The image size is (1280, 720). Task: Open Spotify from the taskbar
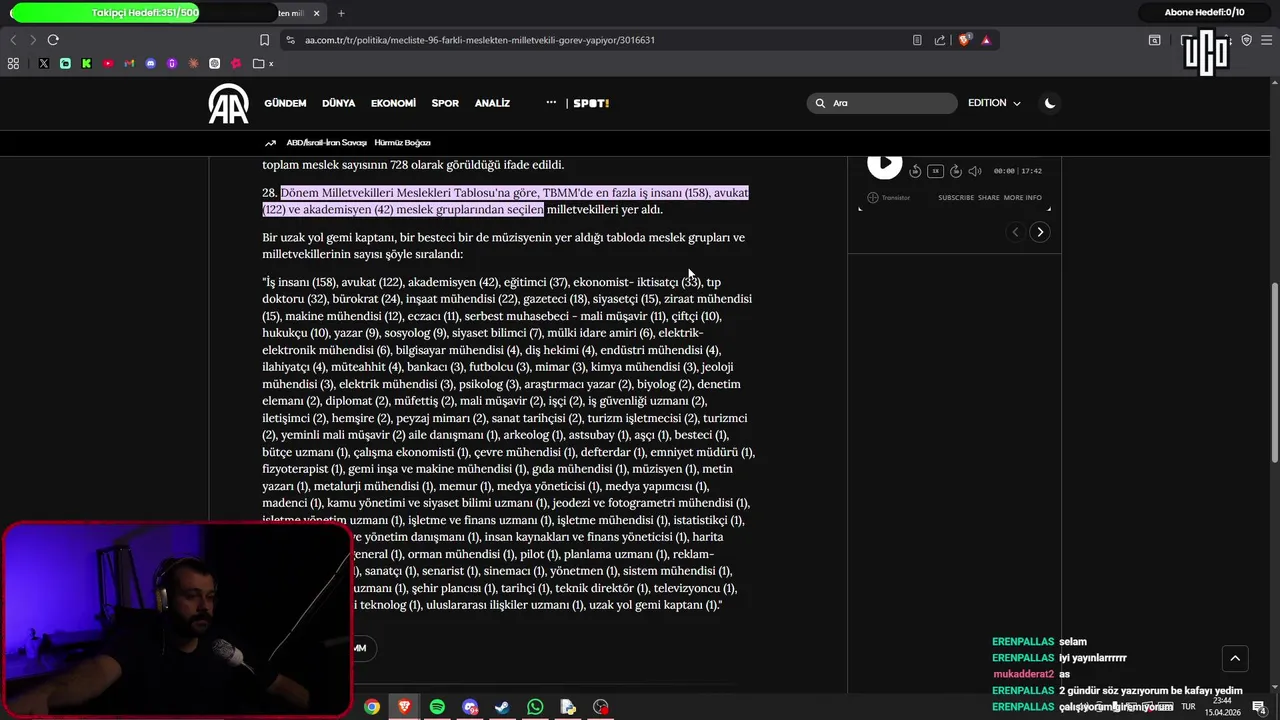coord(437,707)
